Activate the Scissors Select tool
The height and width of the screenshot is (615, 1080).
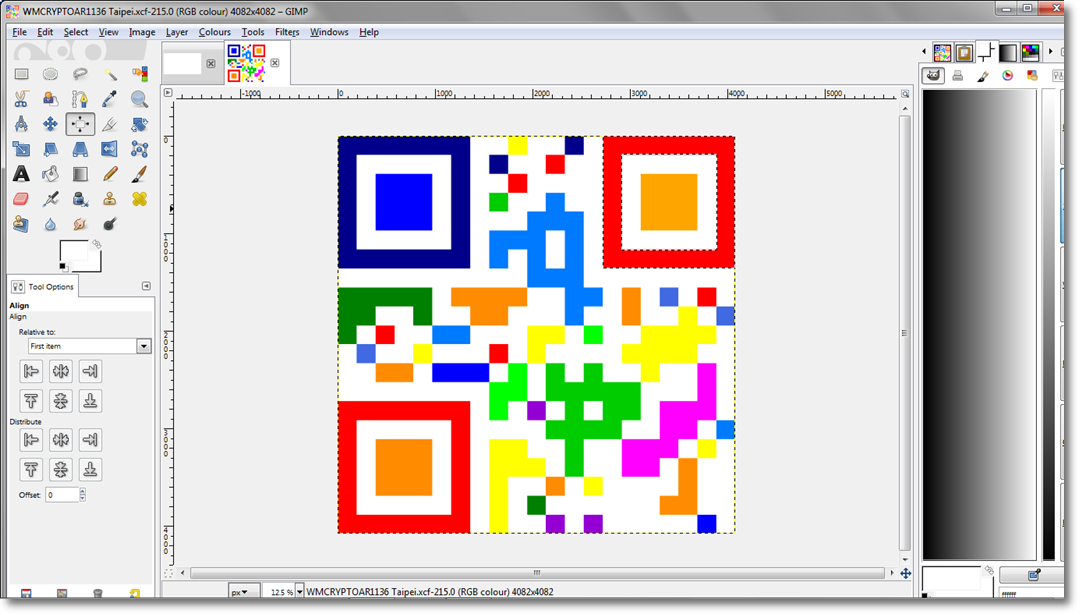click(21, 99)
